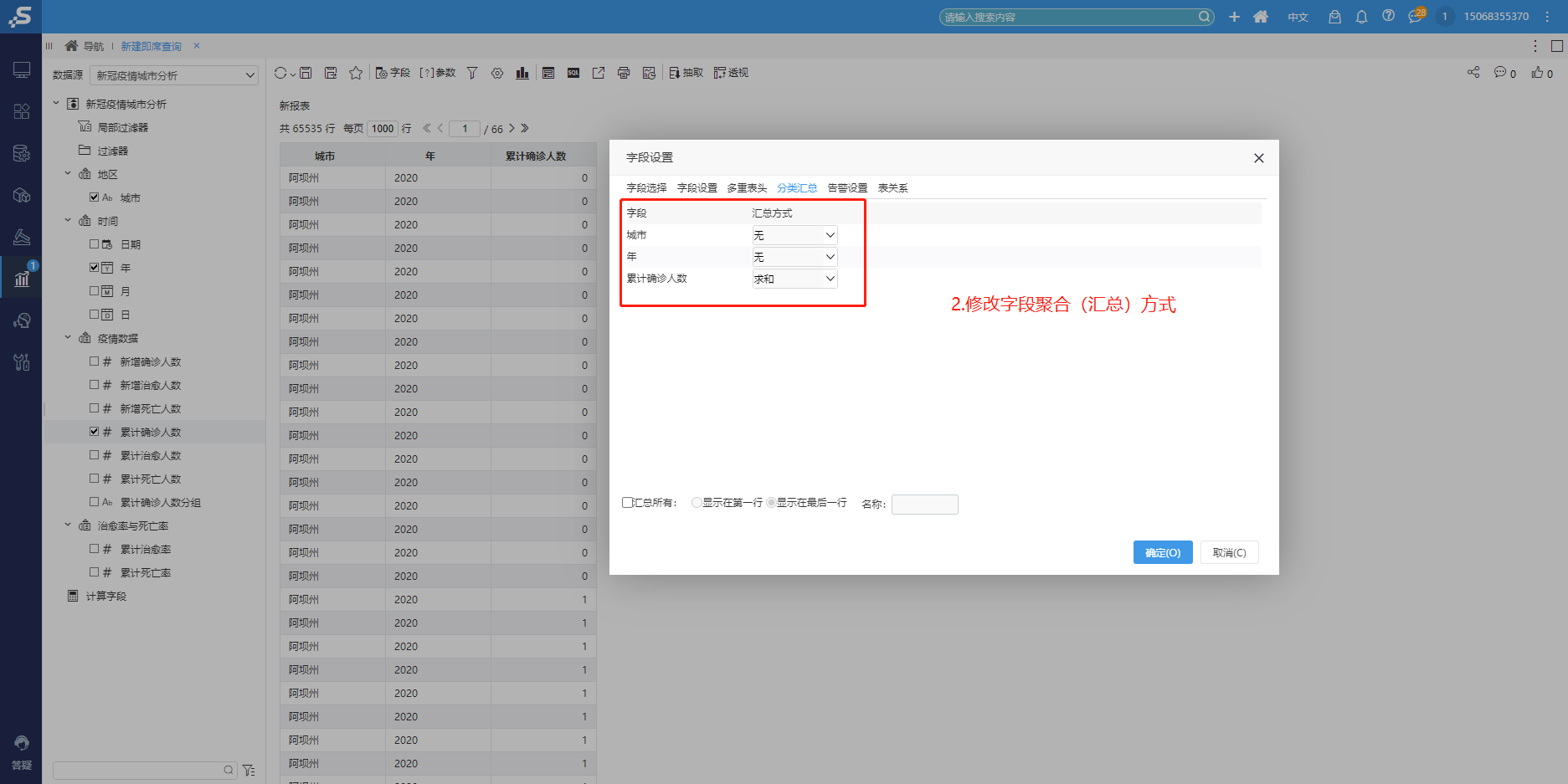Open the 新冠疫情城市分析 data source dropdown
The width and height of the screenshot is (1568, 784).
coord(172,74)
